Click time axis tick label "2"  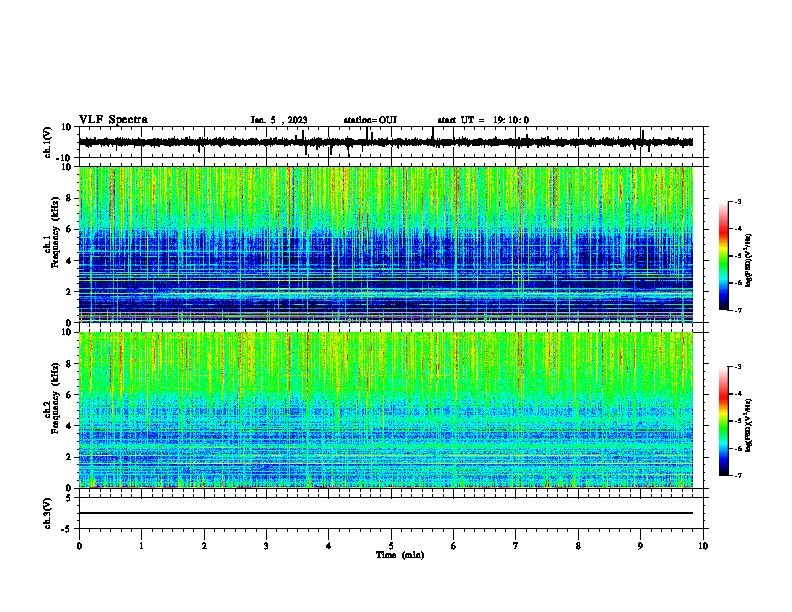(204, 546)
